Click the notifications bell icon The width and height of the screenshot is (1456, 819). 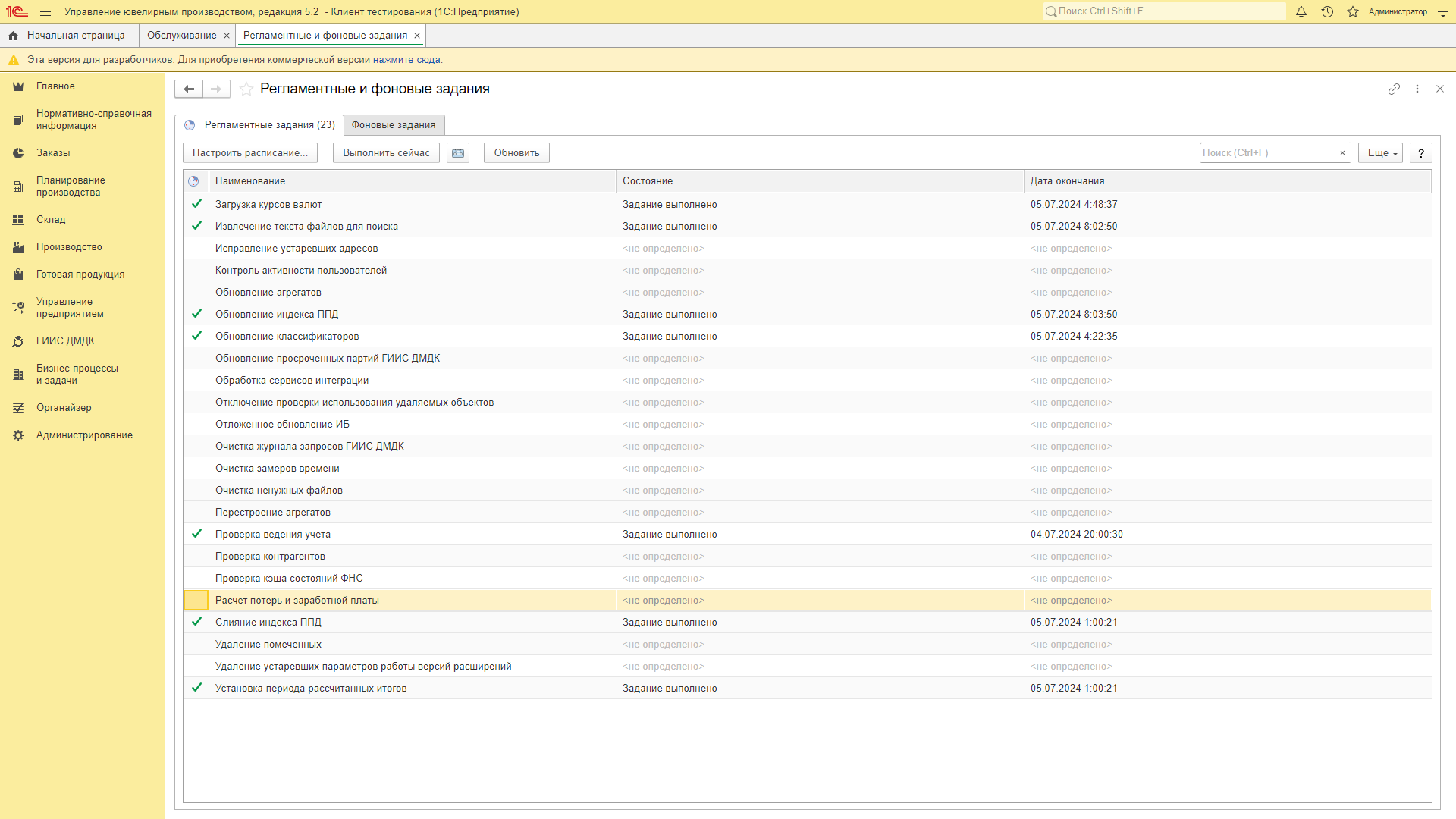[x=1301, y=11]
